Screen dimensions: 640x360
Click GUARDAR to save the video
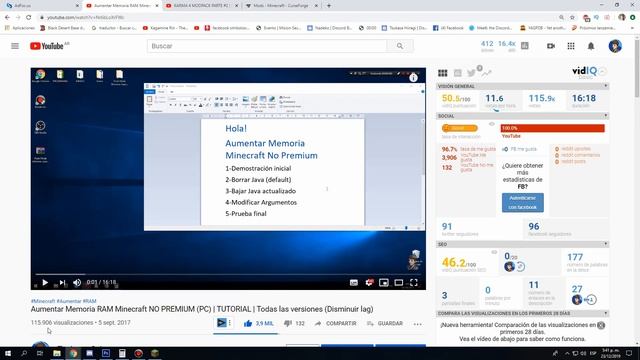384,323
